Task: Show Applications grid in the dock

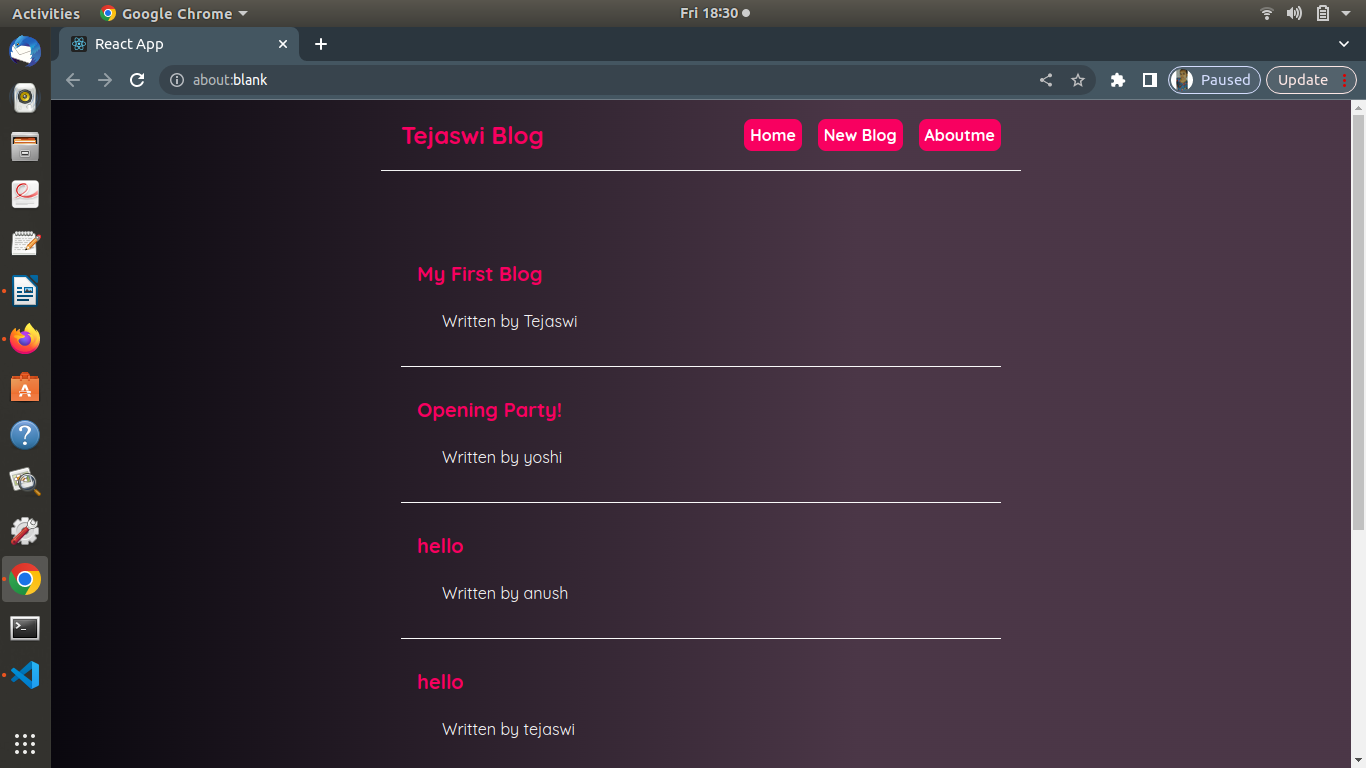Action: [25, 743]
